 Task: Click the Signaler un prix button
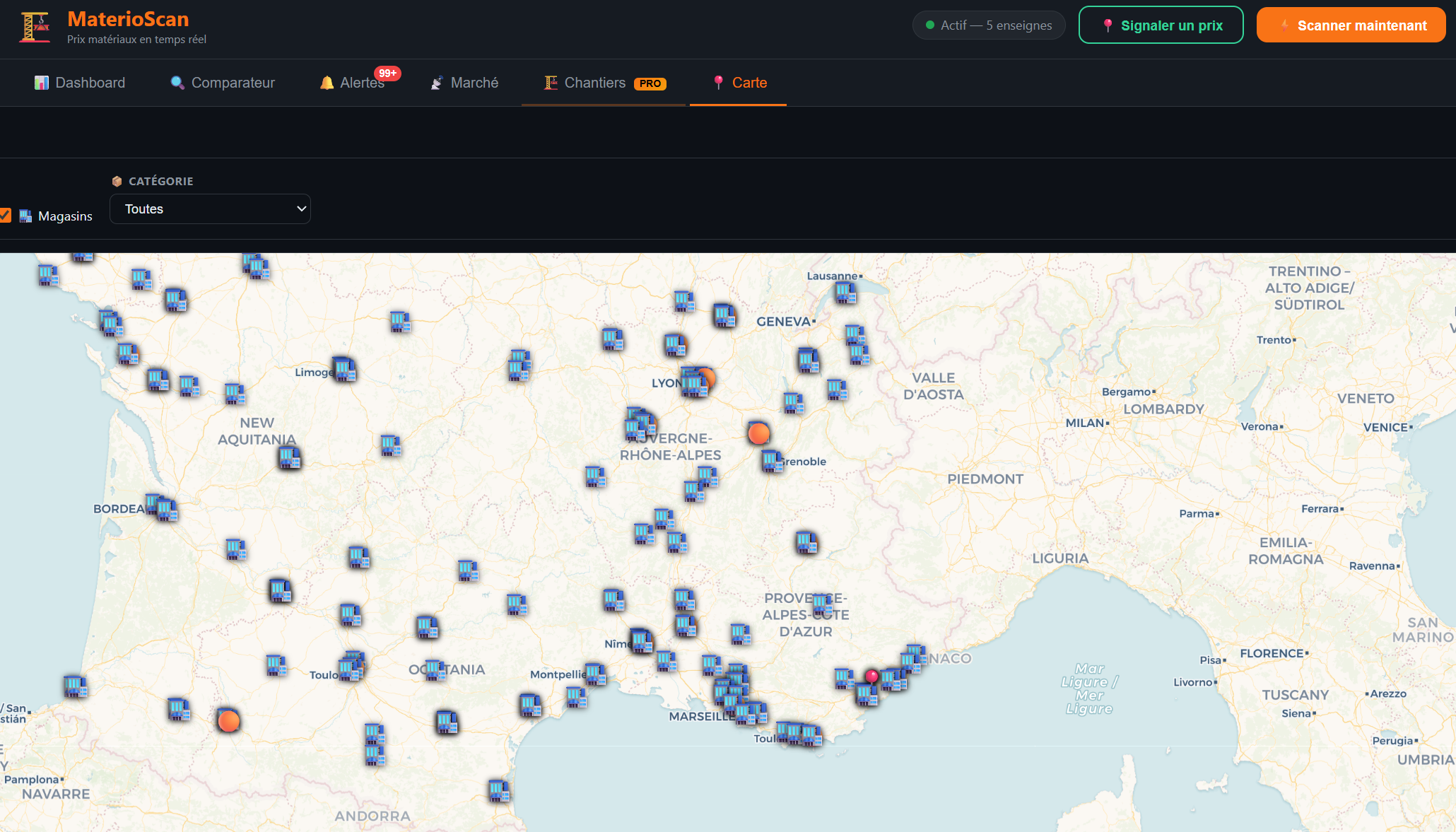click(x=1161, y=25)
